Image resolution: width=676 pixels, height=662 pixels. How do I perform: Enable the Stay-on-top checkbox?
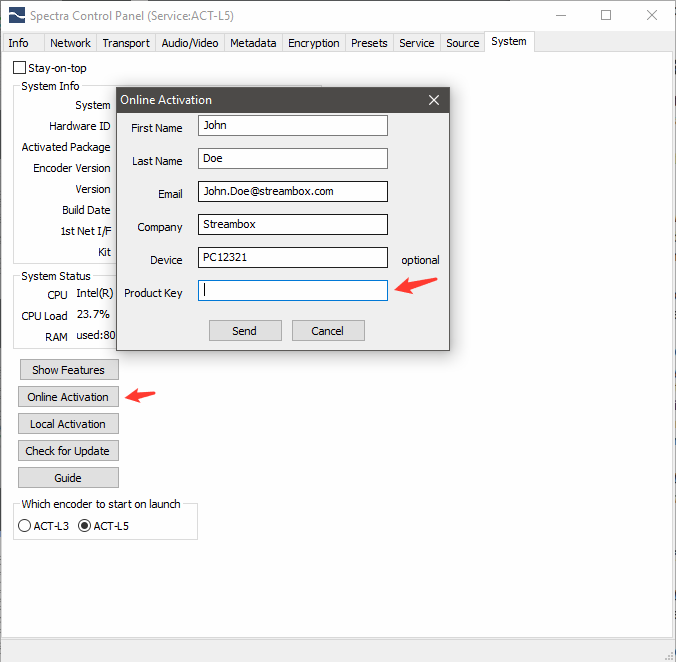pyautogui.click(x=20, y=68)
